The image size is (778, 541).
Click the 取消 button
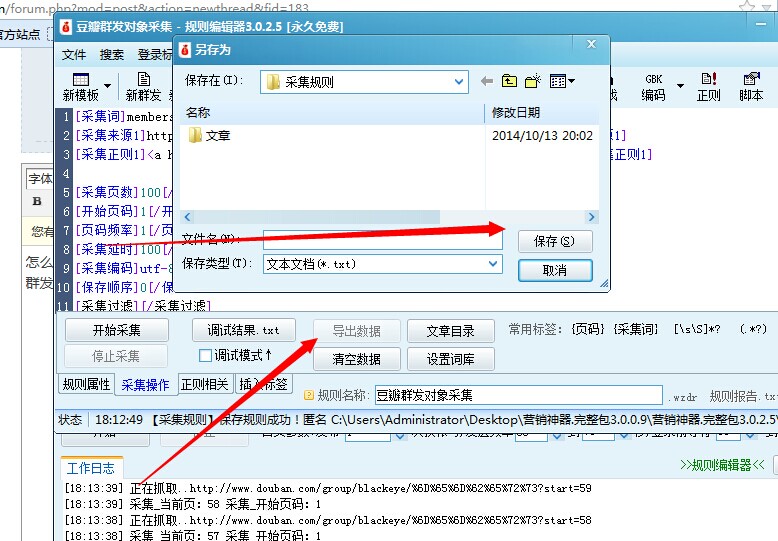(555, 270)
